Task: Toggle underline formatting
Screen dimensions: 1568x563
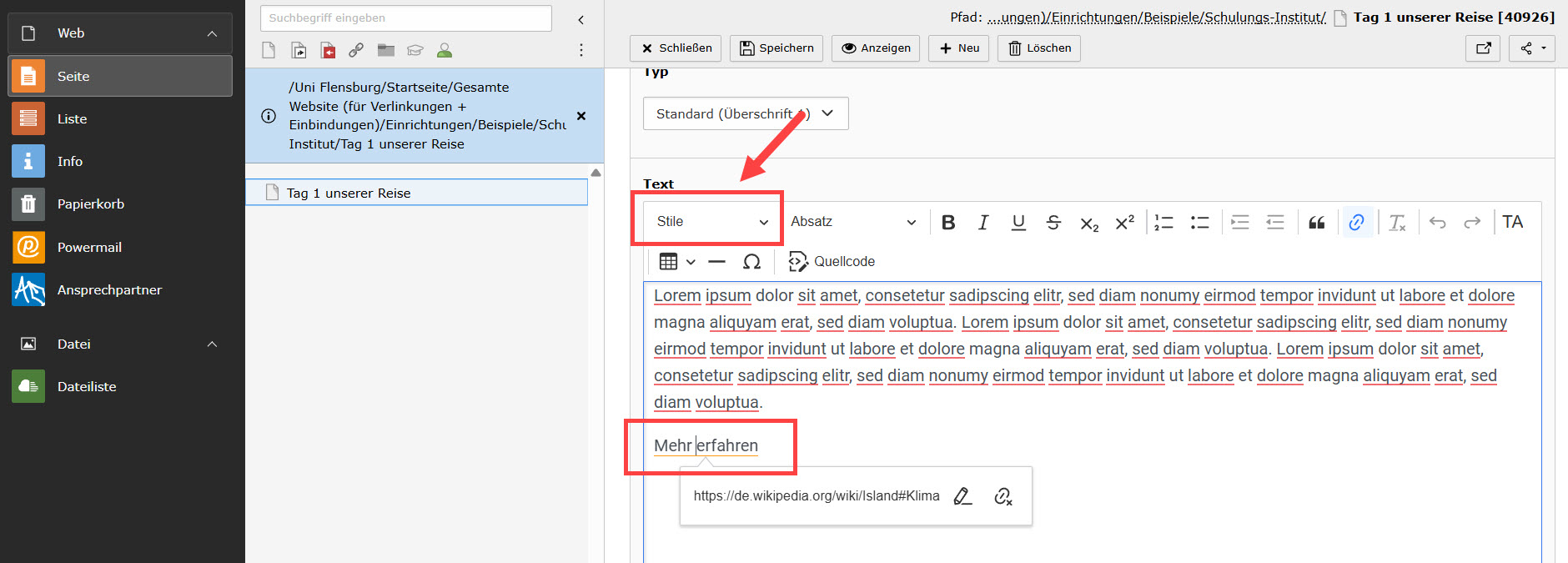Action: [1018, 222]
